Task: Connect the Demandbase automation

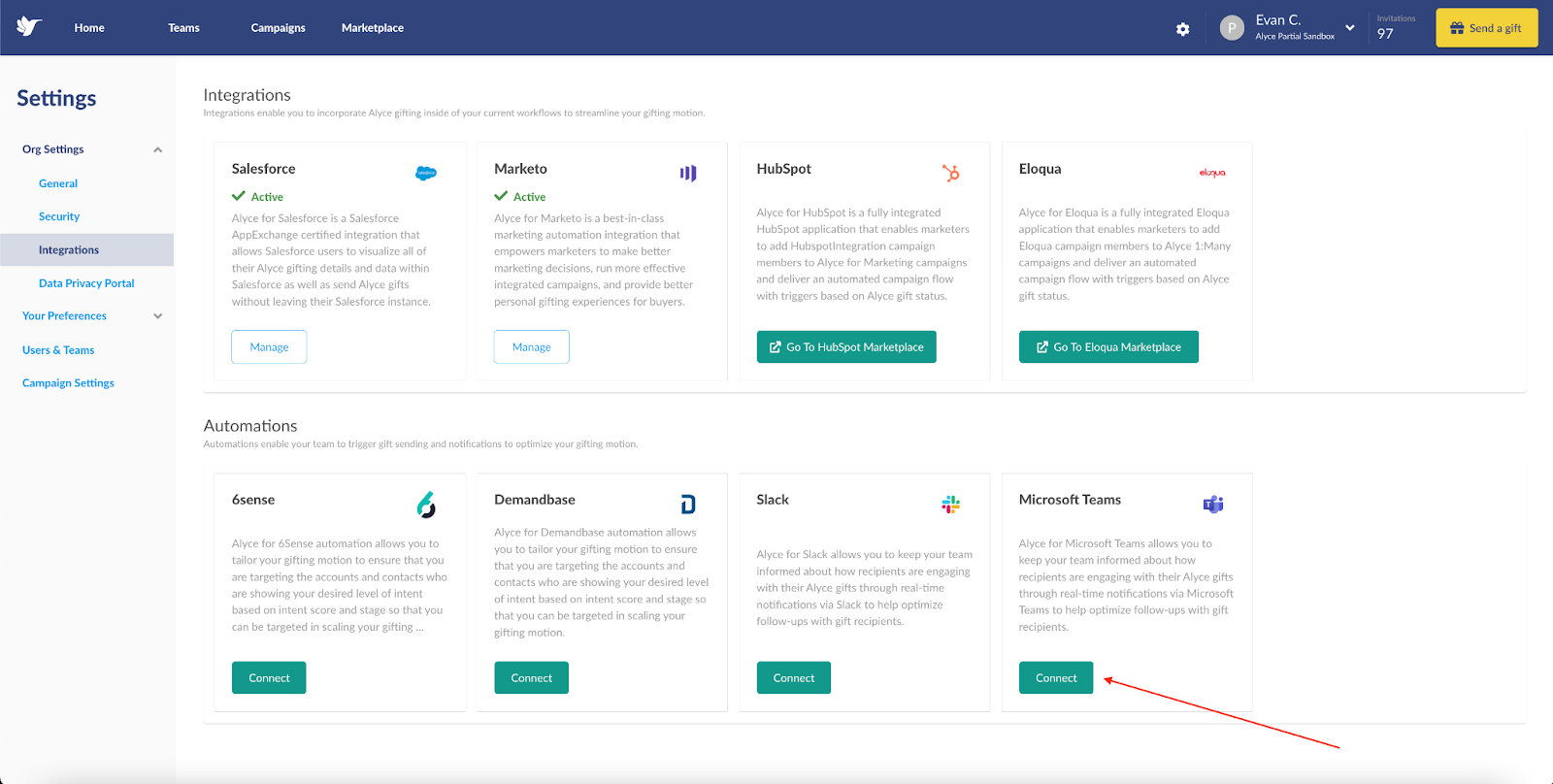Action: click(x=531, y=677)
